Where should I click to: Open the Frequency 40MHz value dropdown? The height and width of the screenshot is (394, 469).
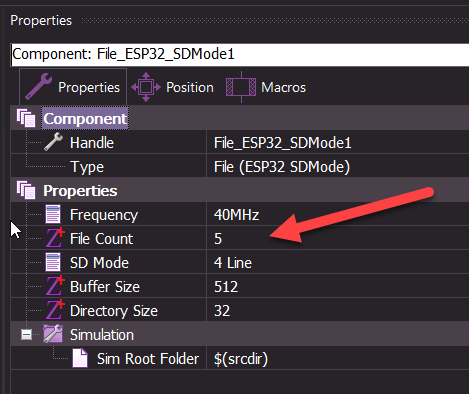coord(338,214)
